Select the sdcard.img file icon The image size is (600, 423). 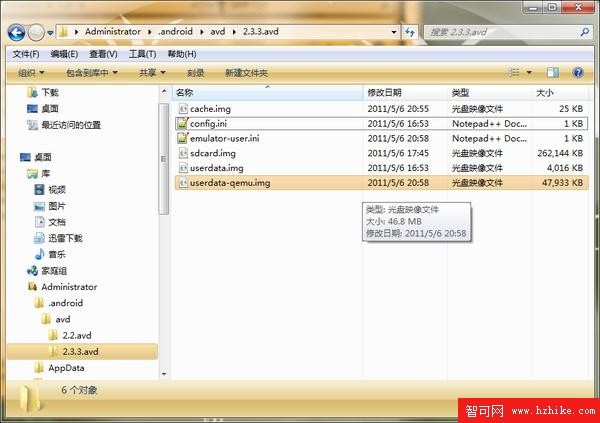[x=183, y=154]
